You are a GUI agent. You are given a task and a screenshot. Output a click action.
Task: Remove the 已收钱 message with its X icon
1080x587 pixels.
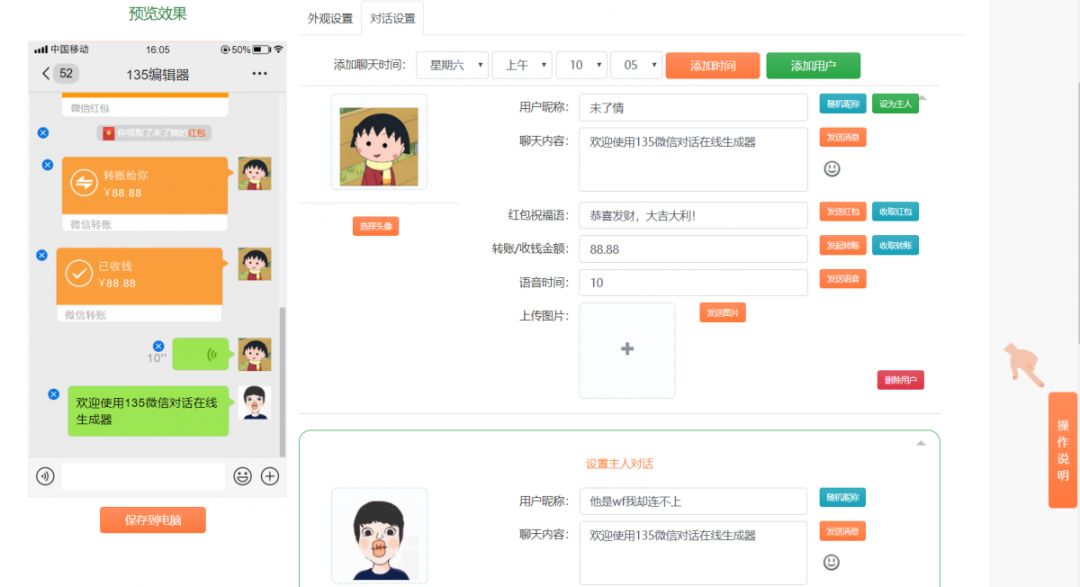pyautogui.click(x=42, y=255)
